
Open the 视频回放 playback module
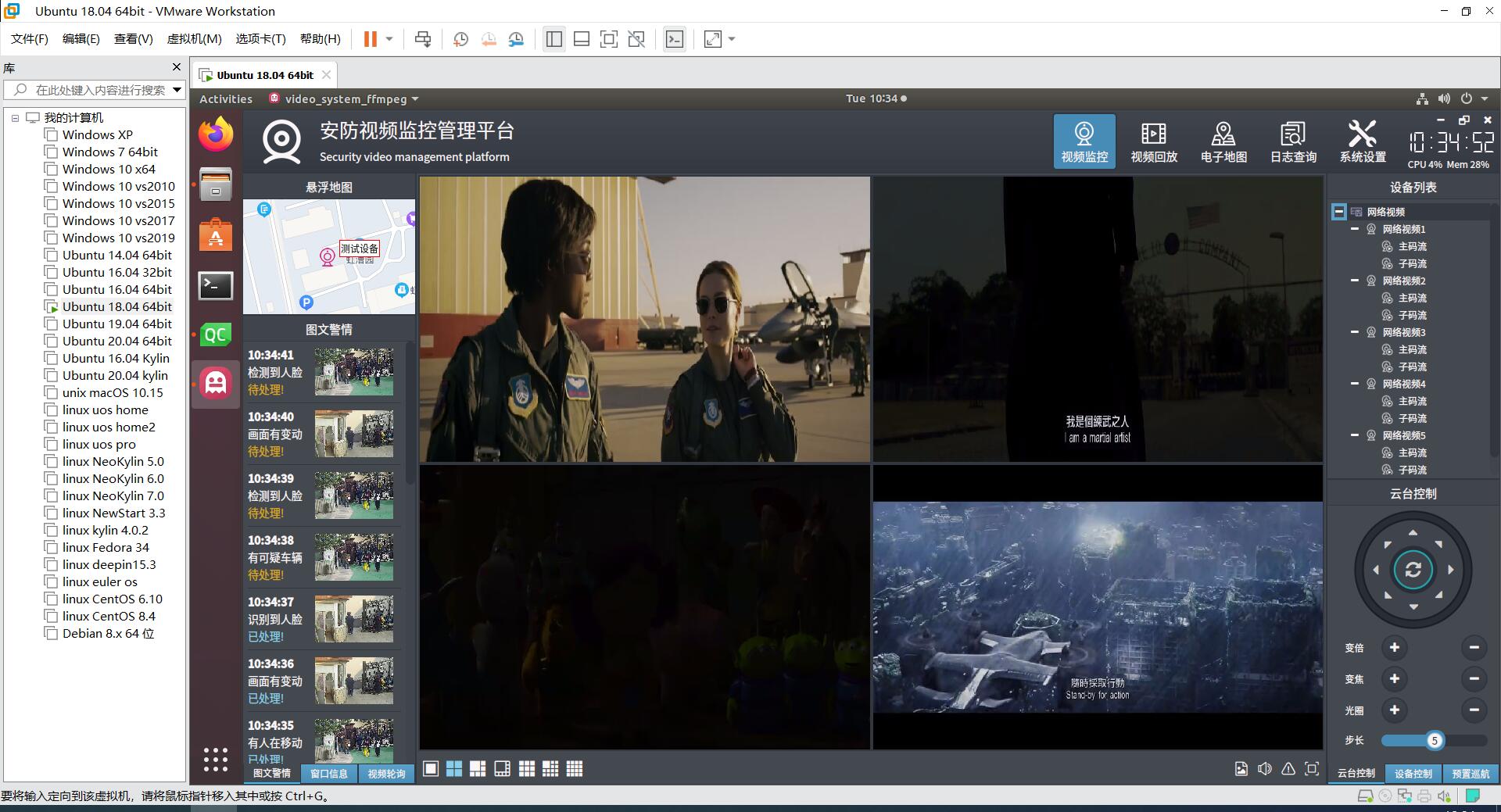(1153, 141)
